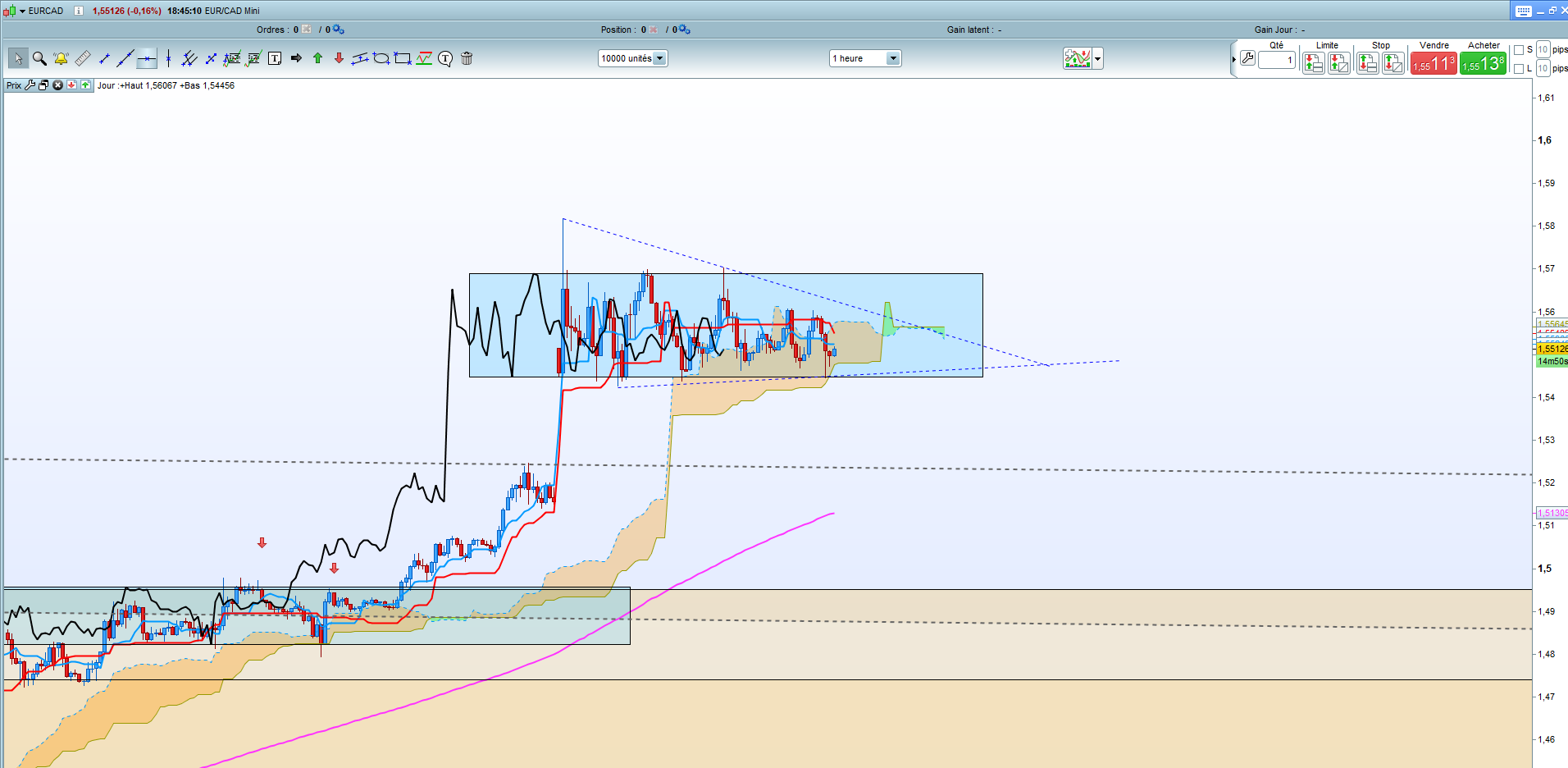Click the candlestick chart type icon
The width and height of the screenshot is (1568, 768).
coord(9,11)
